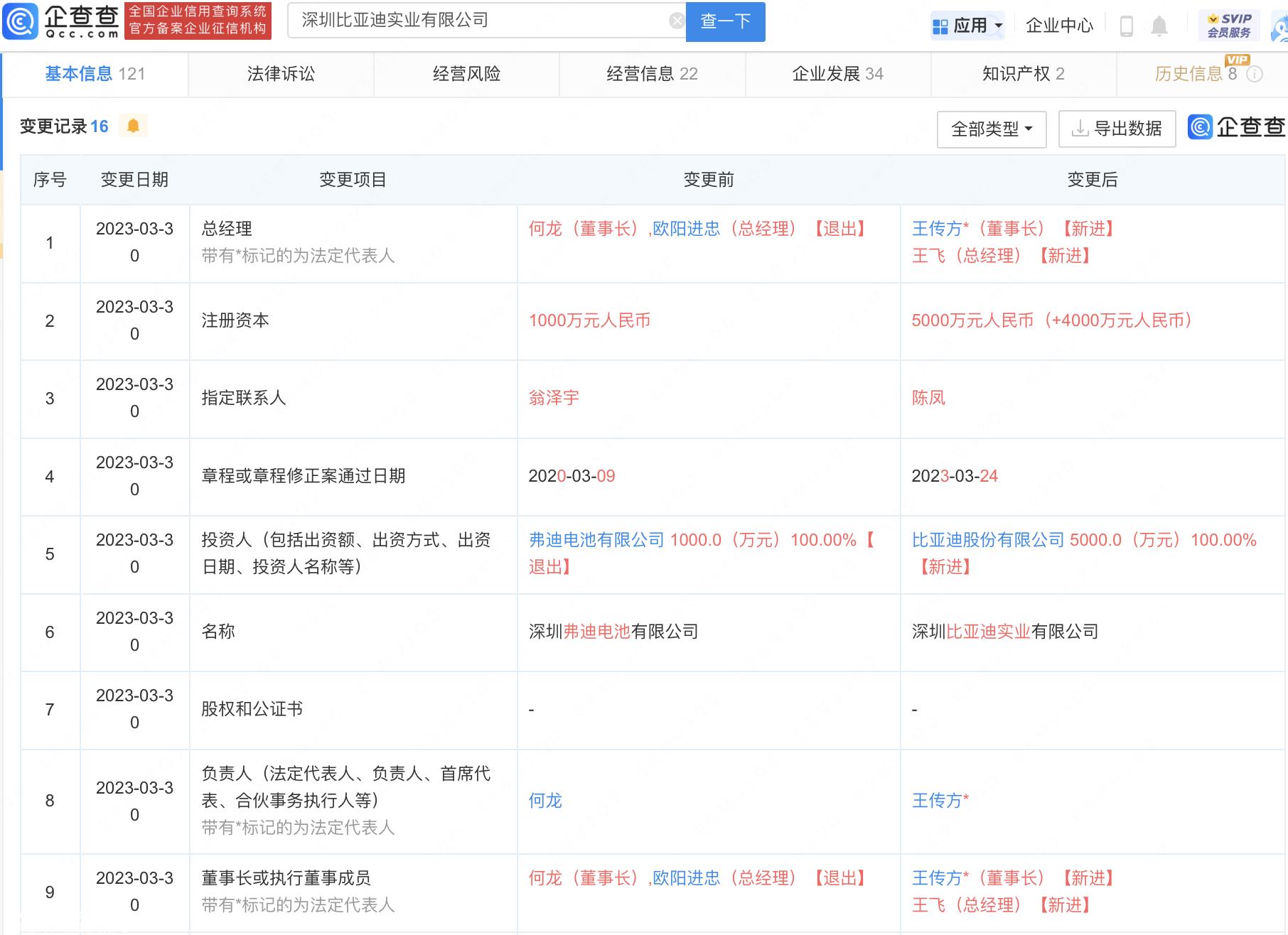The width and height of the screenshot is (1288, 935).
Task: Clear the search box with X icon
Action: tap(677, 21)
